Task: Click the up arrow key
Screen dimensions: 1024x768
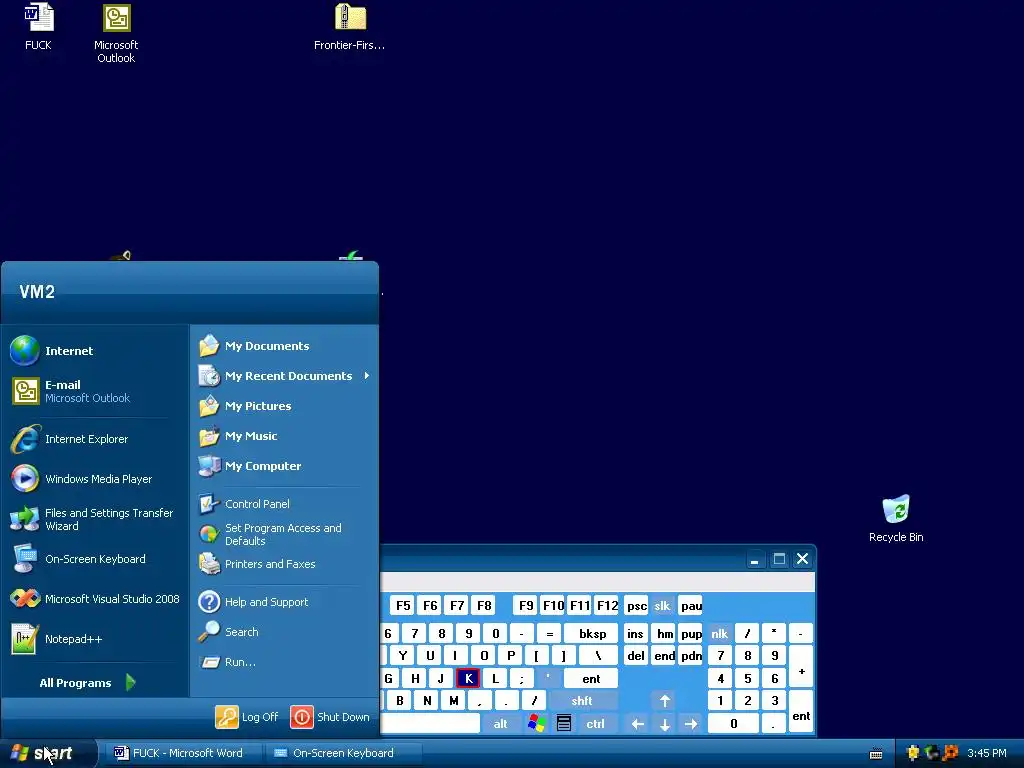Action: point(665,701)
